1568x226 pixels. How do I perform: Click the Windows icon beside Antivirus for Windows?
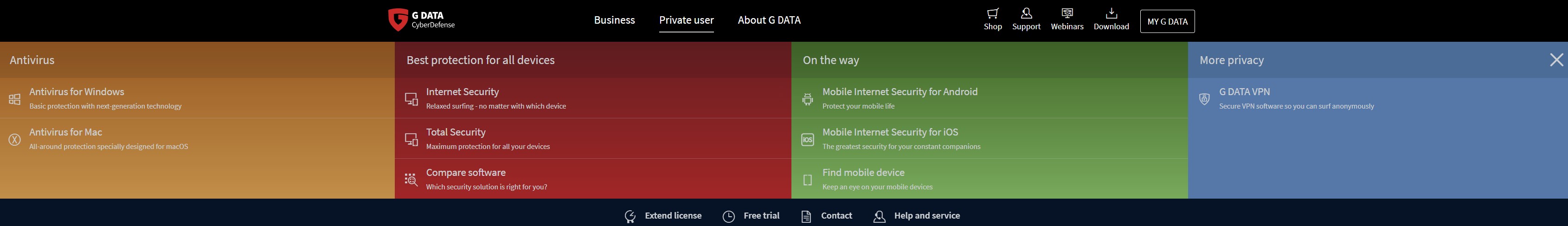[x=14, y=99]
